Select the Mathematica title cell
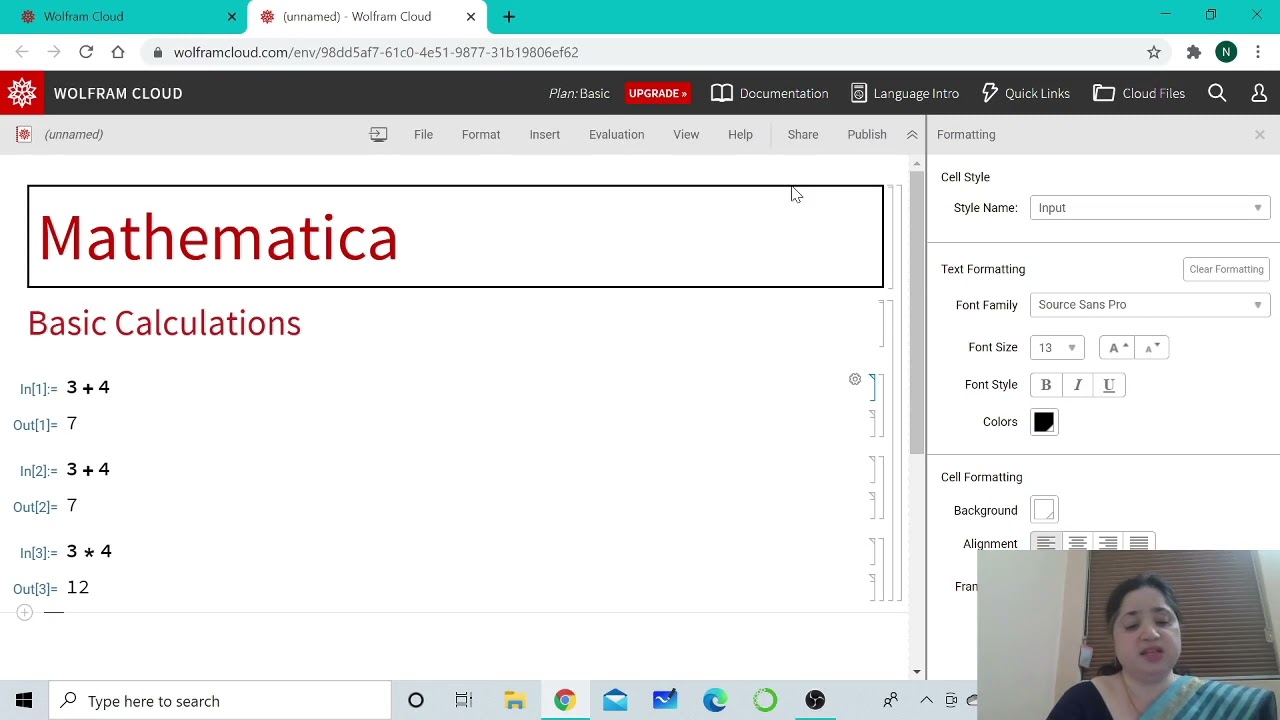1280x720 pixels. pos(455,236)
